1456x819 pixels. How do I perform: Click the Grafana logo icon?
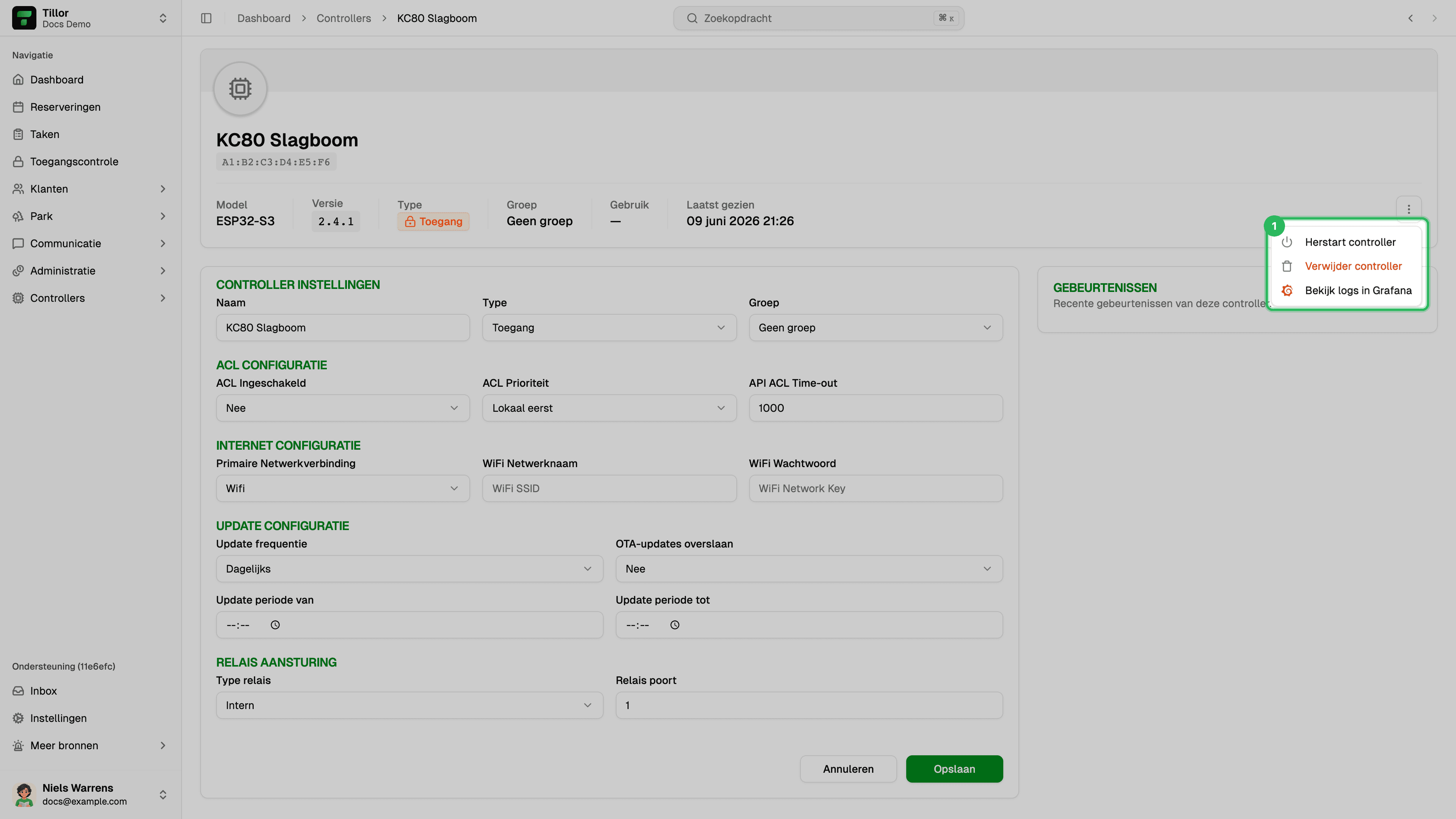click(x=1287, y=290)
